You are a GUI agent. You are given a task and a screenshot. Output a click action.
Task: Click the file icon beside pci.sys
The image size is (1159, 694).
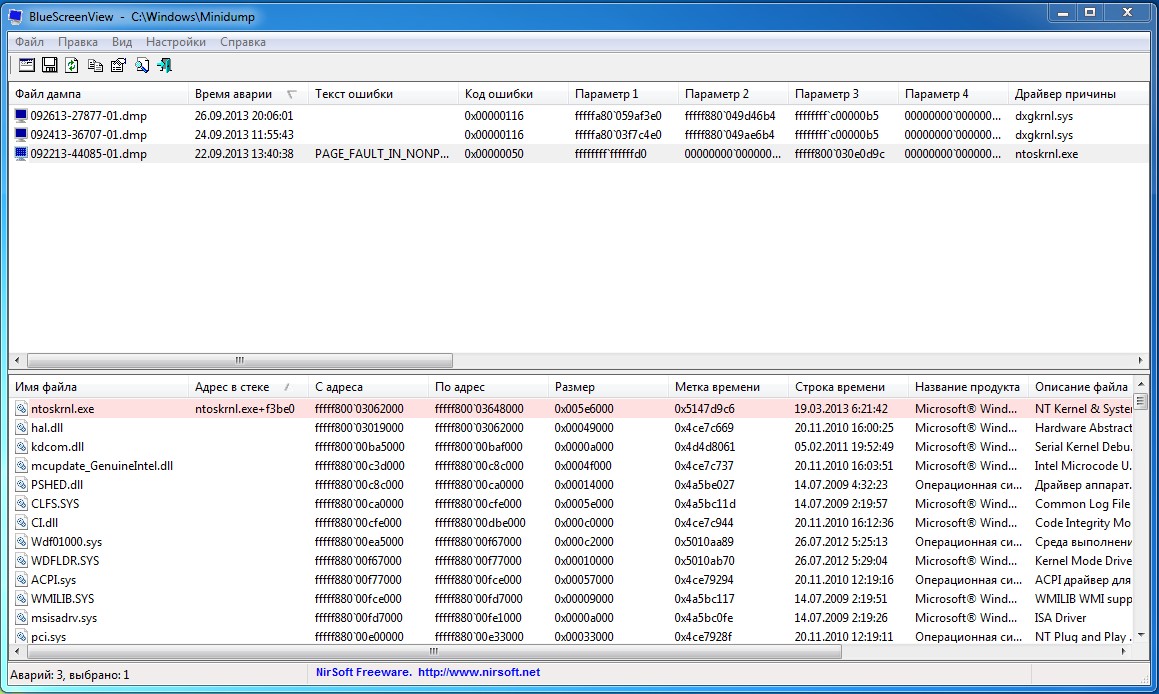click(x=21, y=636)
